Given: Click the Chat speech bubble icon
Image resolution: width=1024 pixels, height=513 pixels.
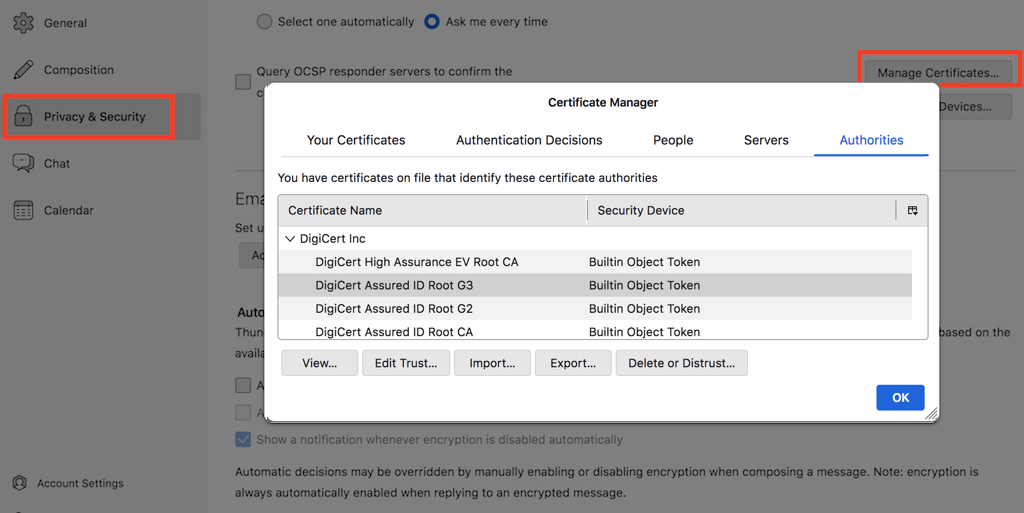Looking at the screenshot, I should [24, 163].
